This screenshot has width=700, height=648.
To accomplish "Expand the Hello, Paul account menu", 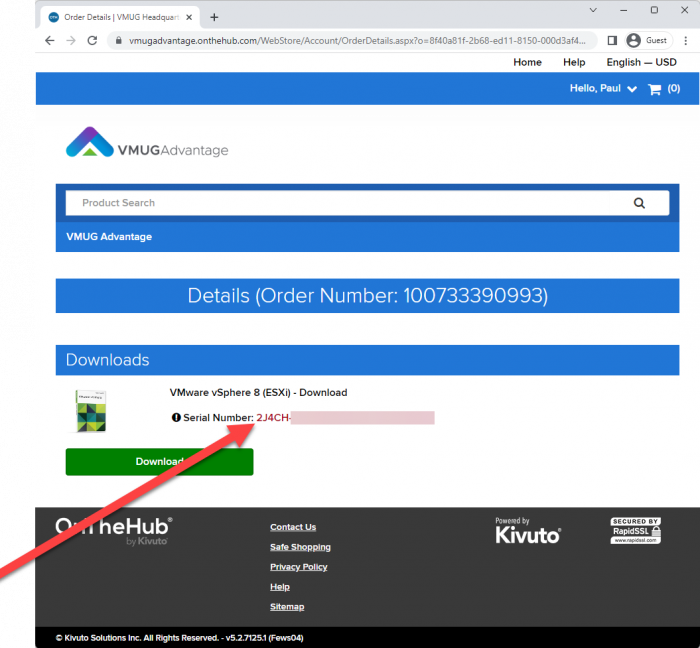I will [x=603, y=88].
